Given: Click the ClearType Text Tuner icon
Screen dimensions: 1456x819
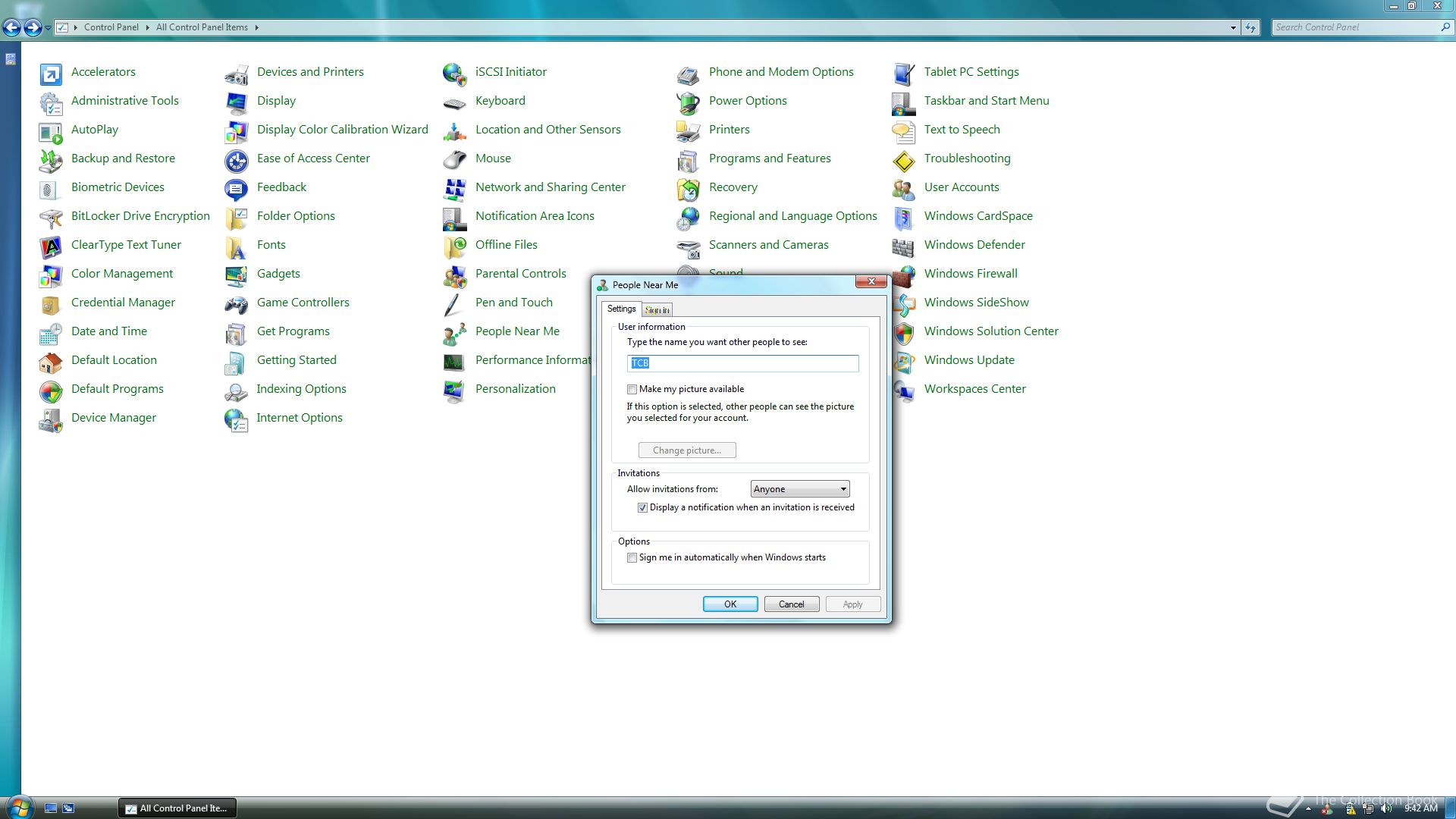Looking at the screenshot, I should pos(50,246).
